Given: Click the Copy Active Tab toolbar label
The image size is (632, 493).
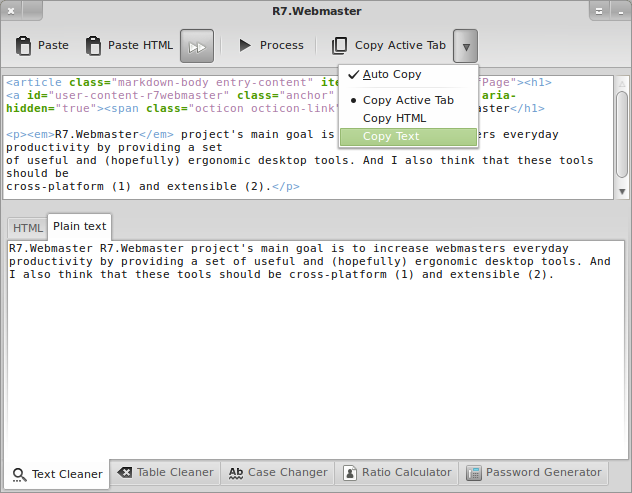Looking at the screenshot, I should tap(400, 45).
